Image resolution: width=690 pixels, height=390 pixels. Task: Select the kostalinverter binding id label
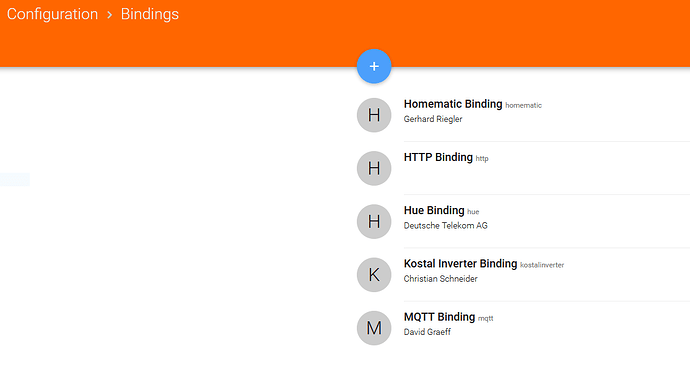542,265
